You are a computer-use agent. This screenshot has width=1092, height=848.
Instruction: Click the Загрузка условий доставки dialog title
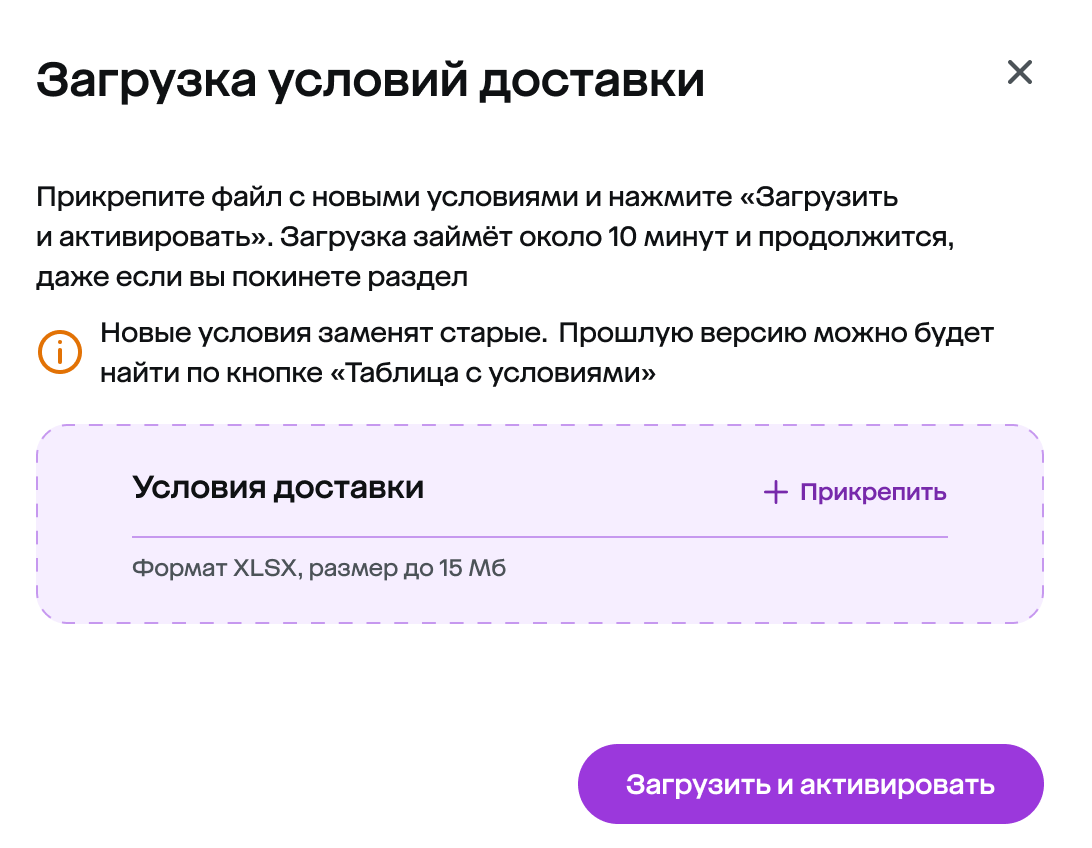(370, 80)
